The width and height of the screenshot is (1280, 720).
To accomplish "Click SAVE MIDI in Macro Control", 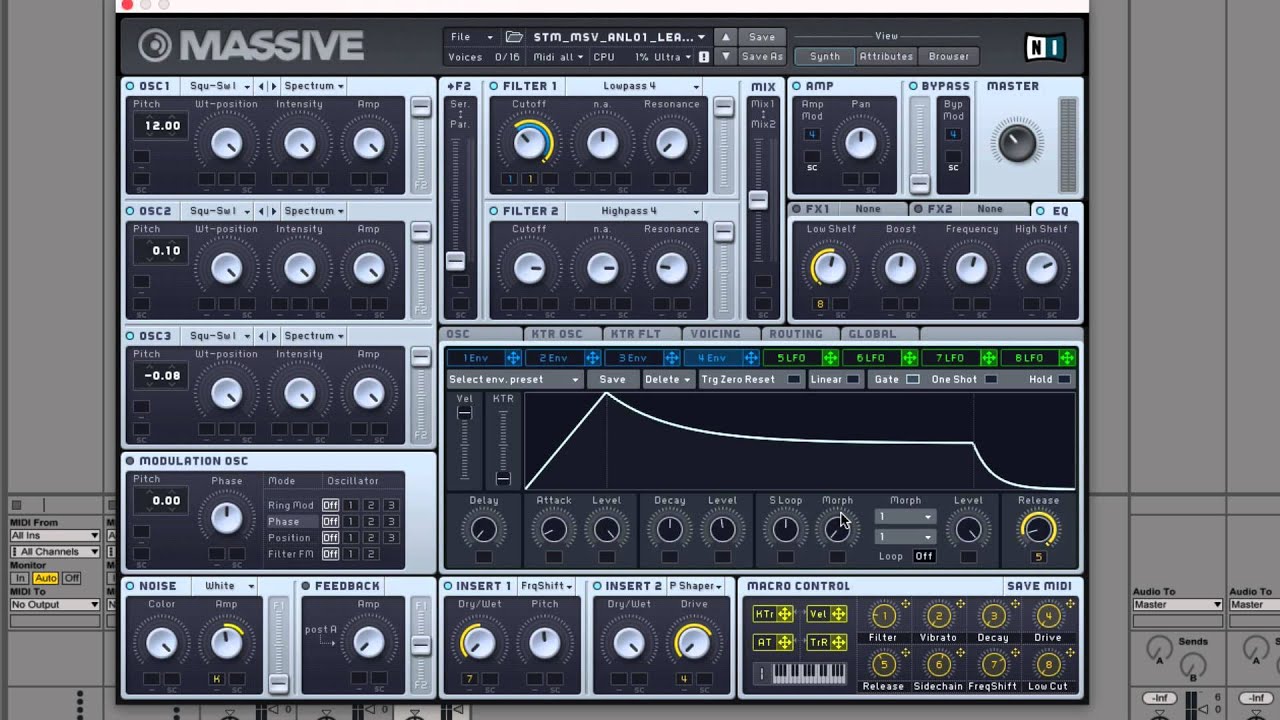I will point(1039,586).
